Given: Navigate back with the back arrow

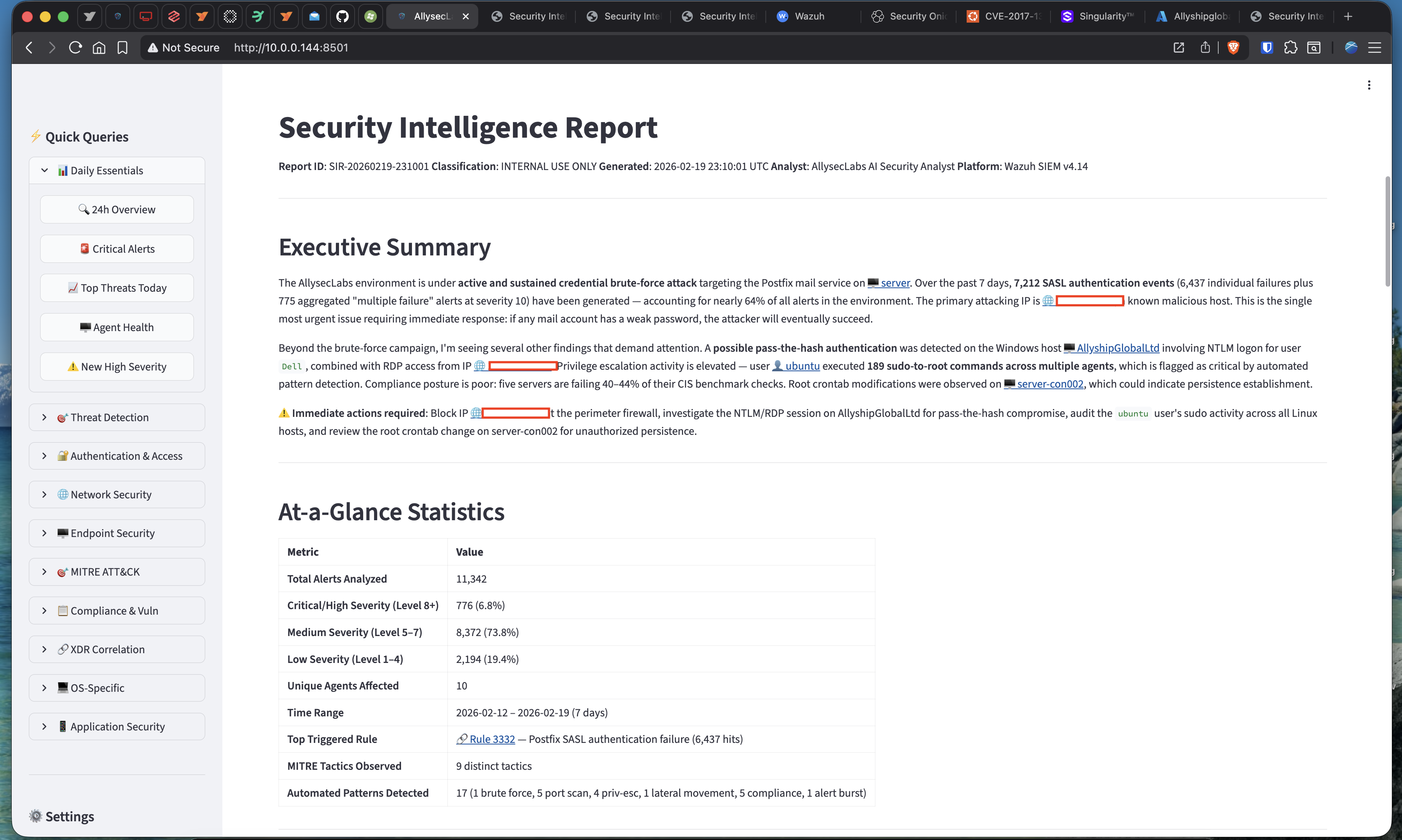Looking at the screenshot, I should (x=28, y=48).
